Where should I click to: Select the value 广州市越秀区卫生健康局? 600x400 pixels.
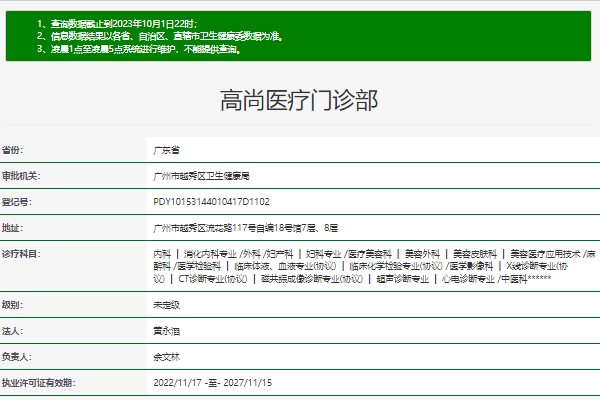[201, 176]
